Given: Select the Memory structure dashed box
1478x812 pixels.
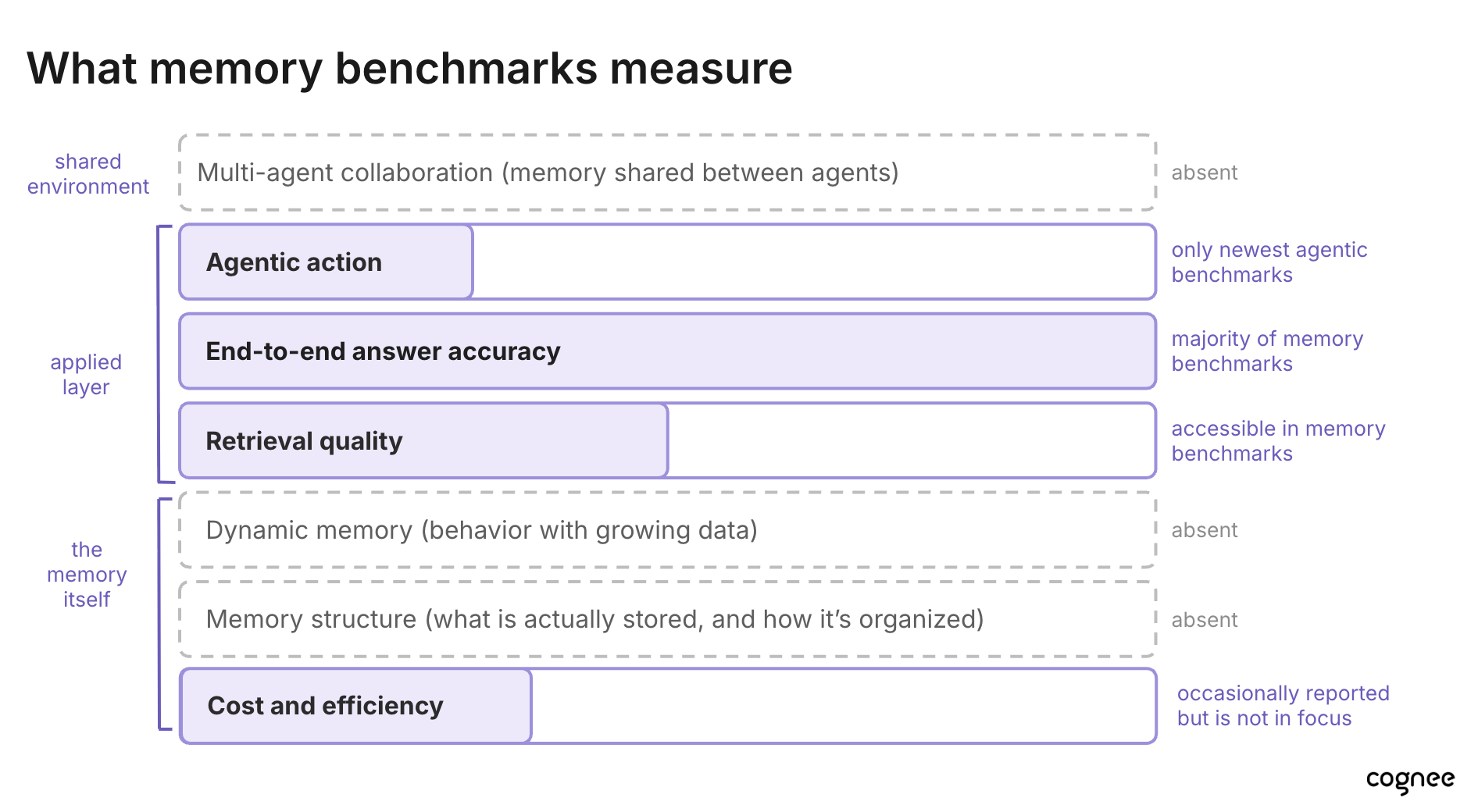Looking at the screenshot, I should 667,619.
